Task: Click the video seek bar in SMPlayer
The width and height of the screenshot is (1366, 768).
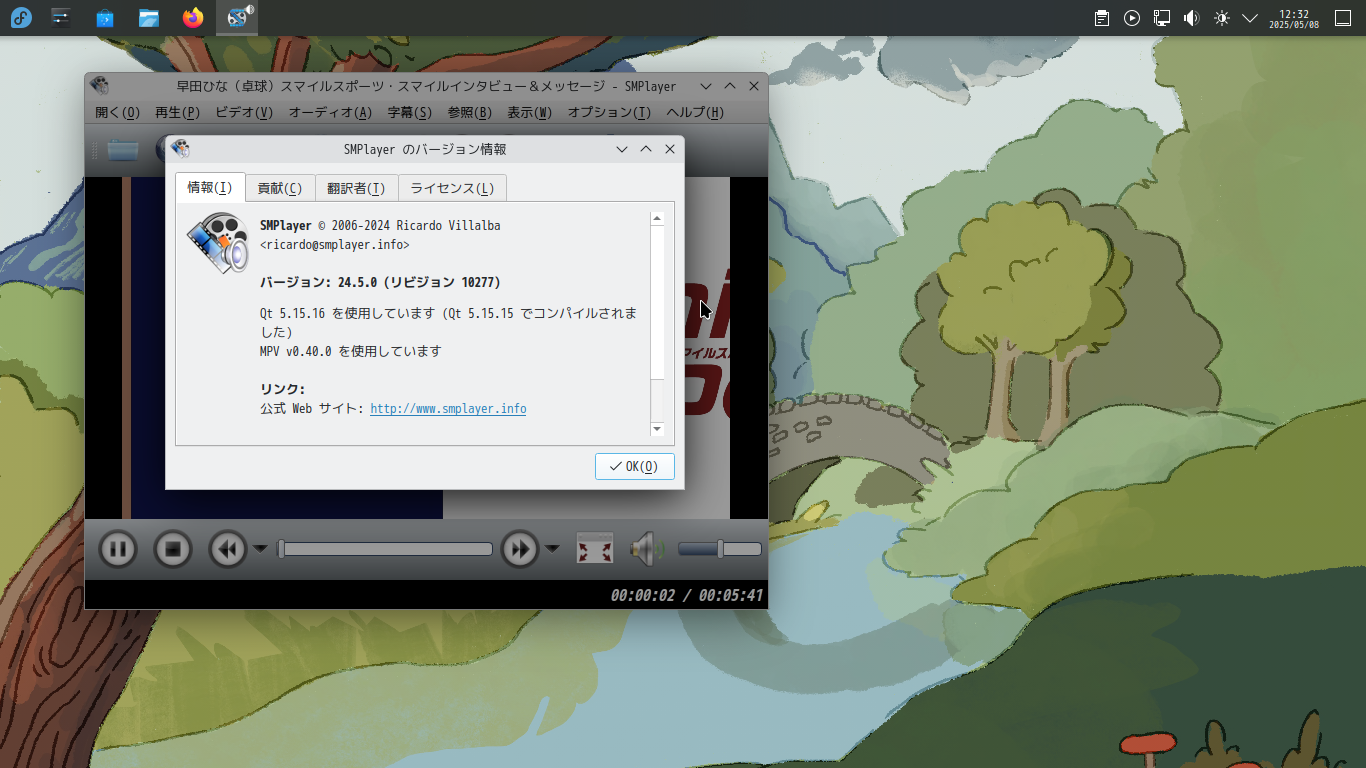Action: [x=385, y=549]
